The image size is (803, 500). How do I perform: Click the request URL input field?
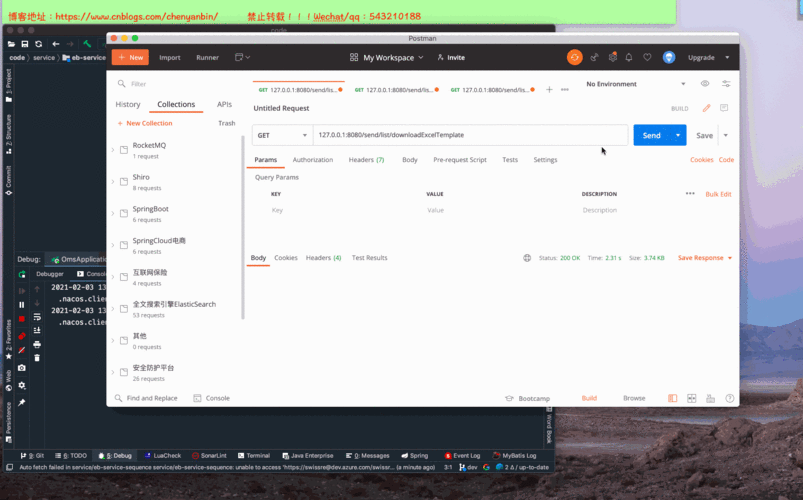[x=470, y=135]
